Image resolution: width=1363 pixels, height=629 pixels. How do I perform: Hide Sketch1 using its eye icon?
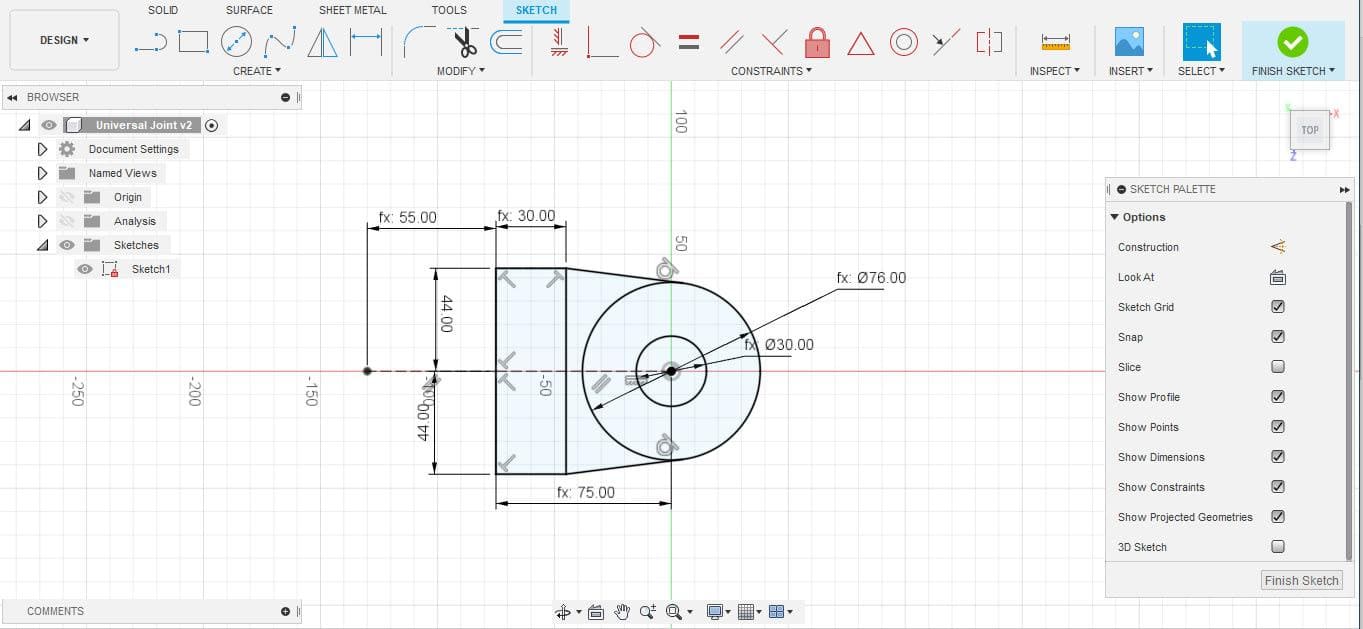(85, 269)
